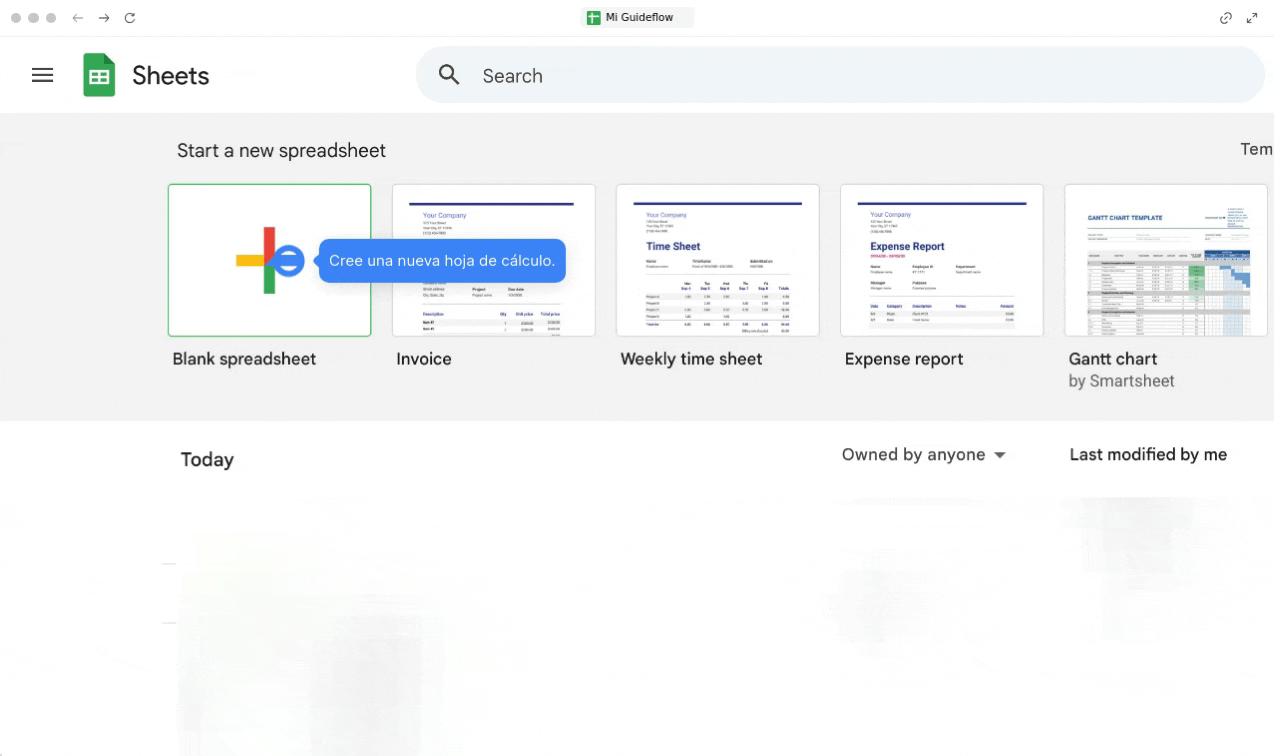This screenshot has height=756, width=1274.
Task: Click the expand fullscreen icon
Action: click(x=1252, y=18)
